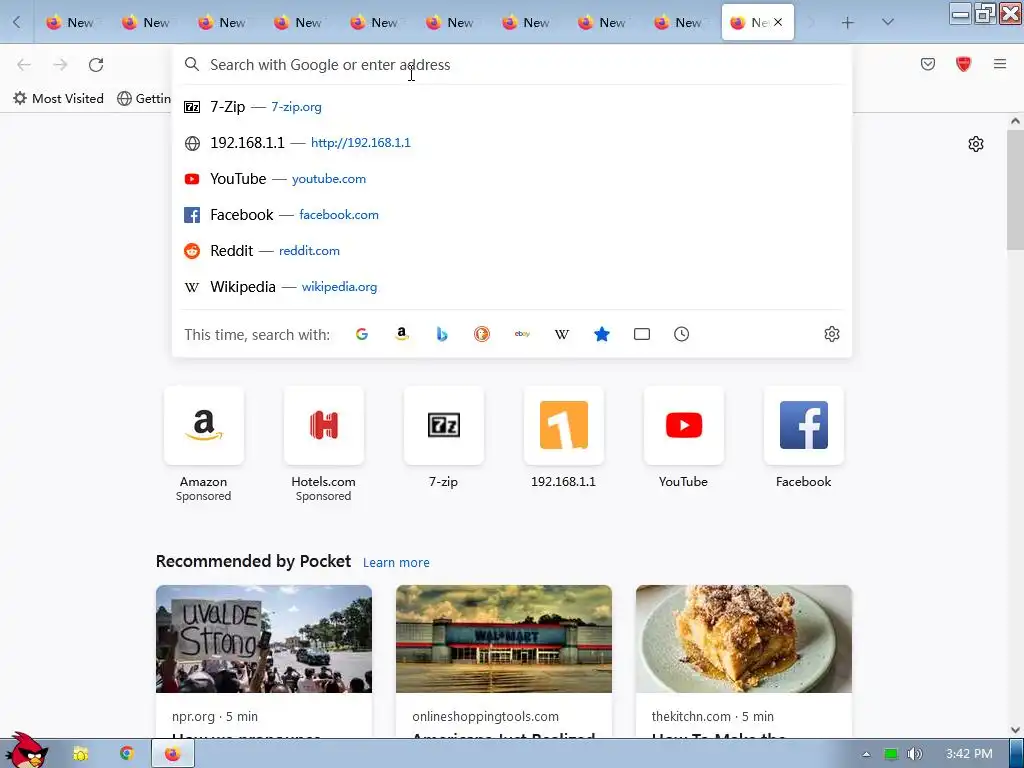The width and height of the screenshot is (1024, 768).
Task: Select the Reddit suggestion row
Action: (x=512, y=251)
